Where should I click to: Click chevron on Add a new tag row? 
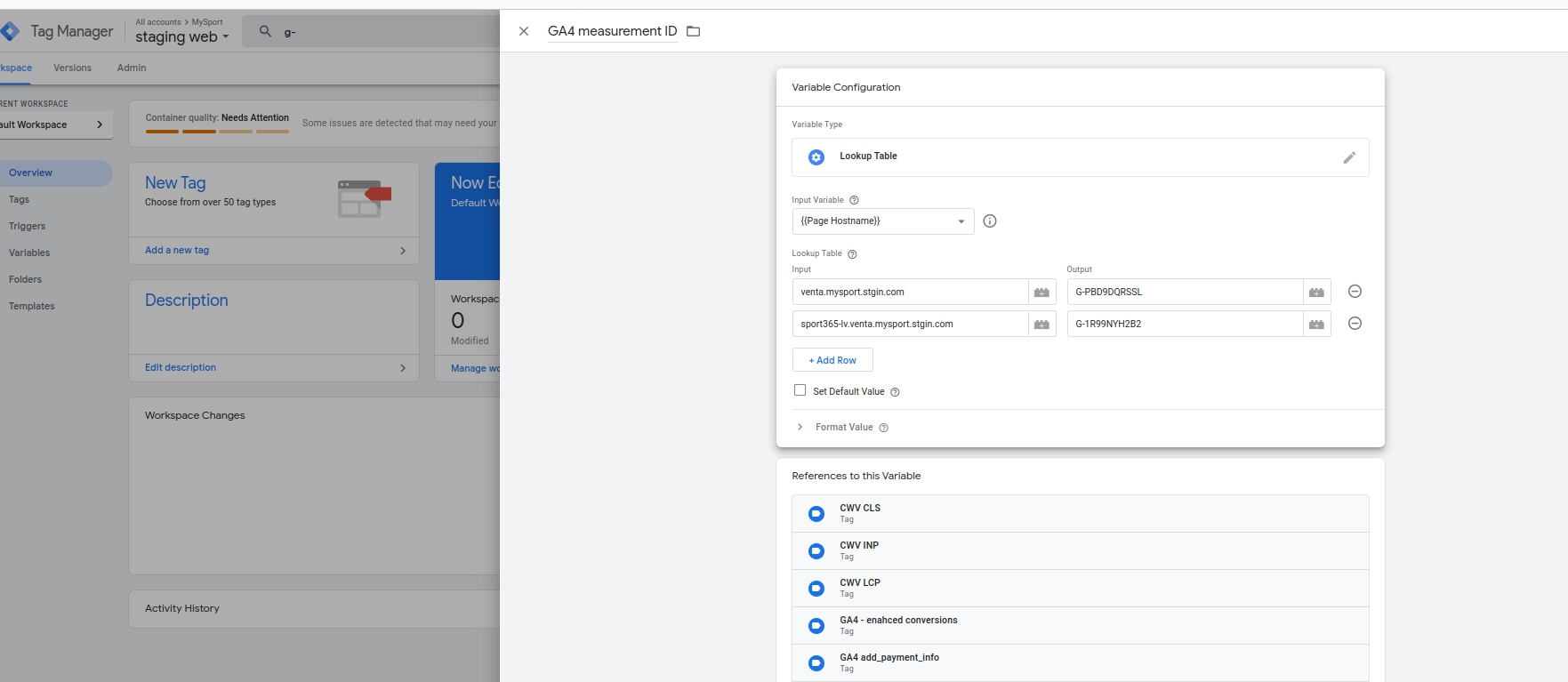coord(403,251)
